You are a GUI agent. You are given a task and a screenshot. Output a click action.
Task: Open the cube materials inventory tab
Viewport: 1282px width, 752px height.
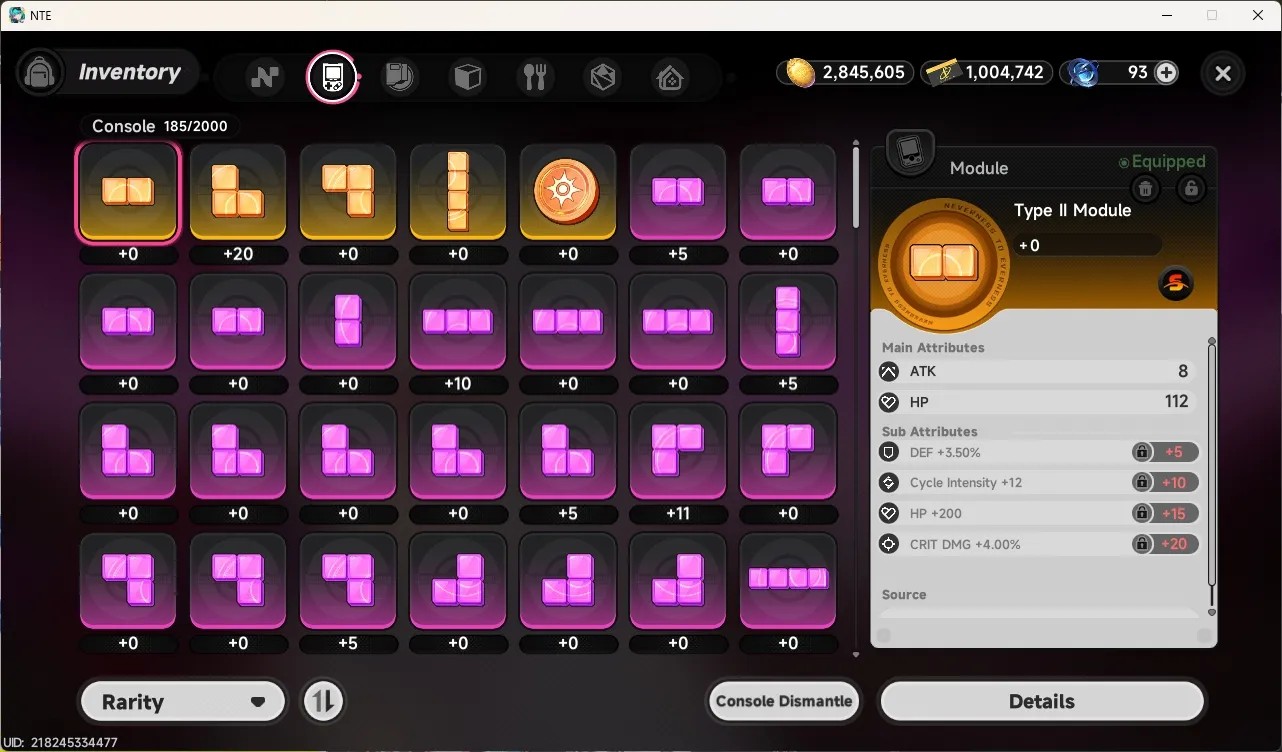pos(468,77)
